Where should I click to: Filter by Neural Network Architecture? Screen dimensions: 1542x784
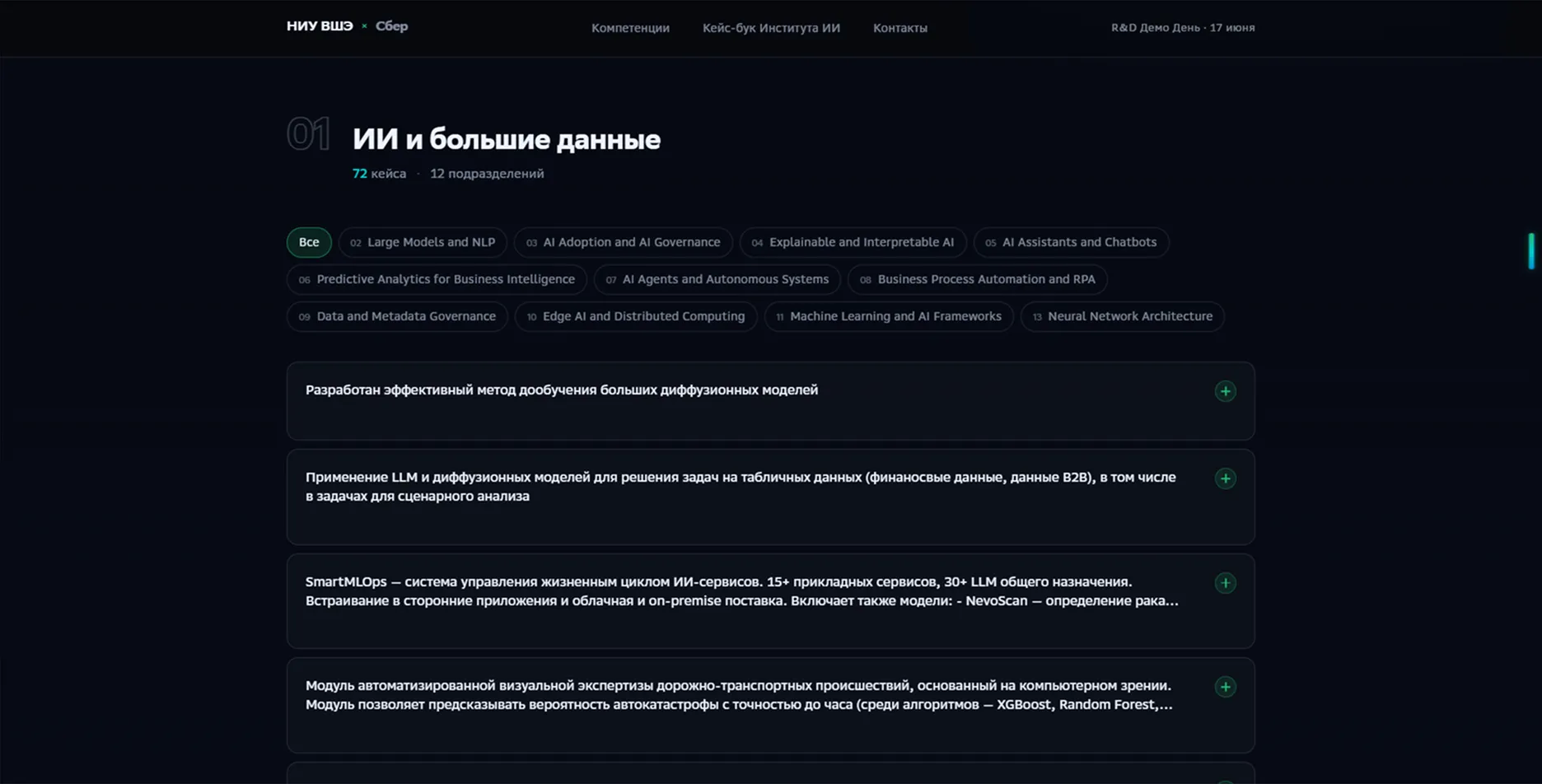1122,316
